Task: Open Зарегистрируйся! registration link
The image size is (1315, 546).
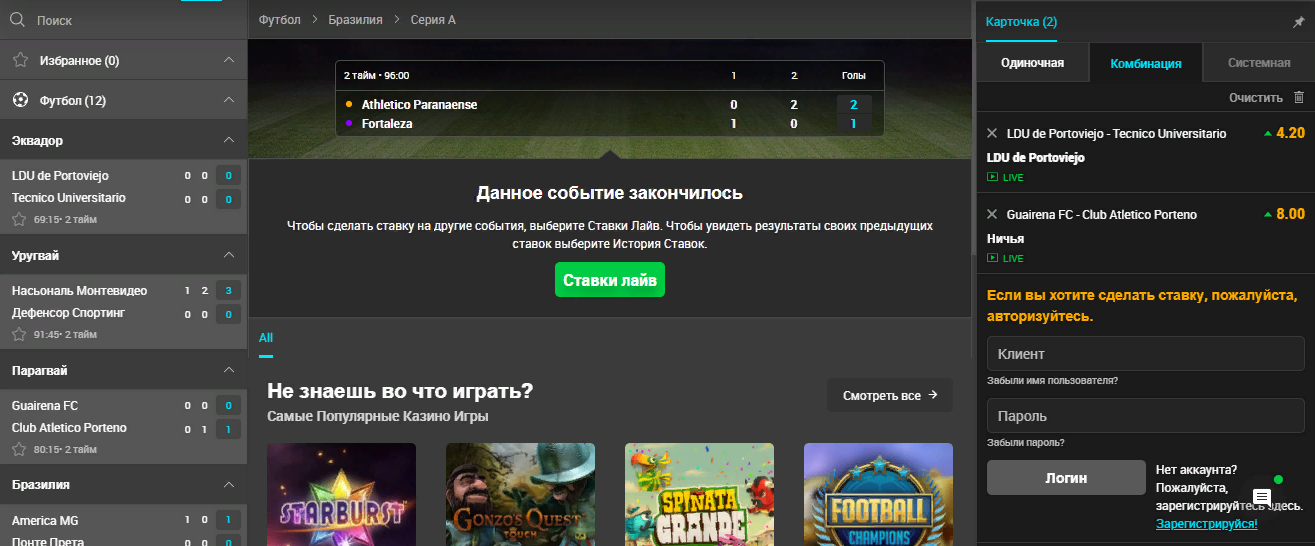Action: (1207, 523)
